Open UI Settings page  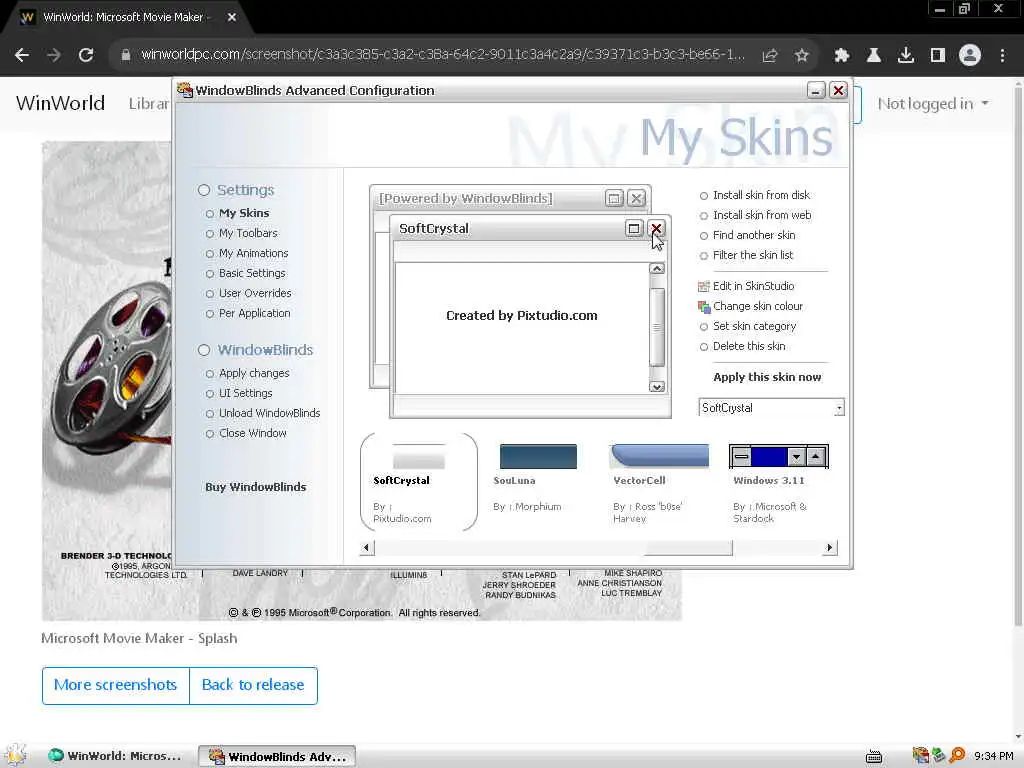click(238, 394)
